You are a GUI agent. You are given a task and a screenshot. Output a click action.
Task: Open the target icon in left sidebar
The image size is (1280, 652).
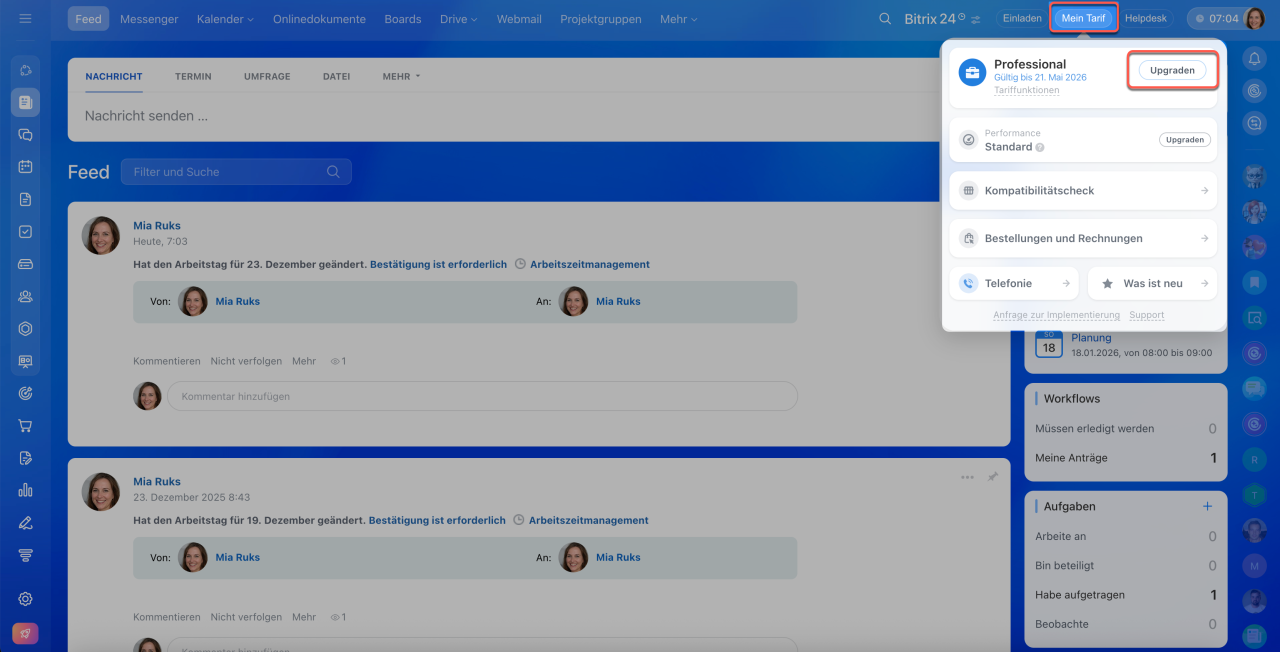point(26,393)
